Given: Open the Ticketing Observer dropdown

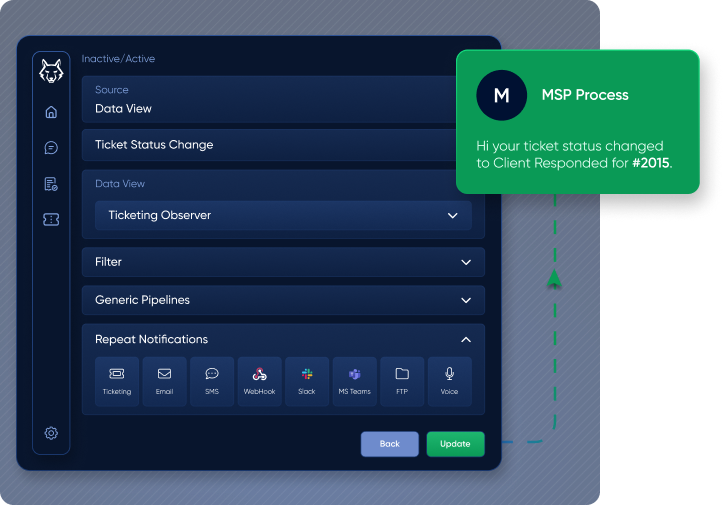Looking at the screenshot, I should pyautogui.click(x=283, y=215).
